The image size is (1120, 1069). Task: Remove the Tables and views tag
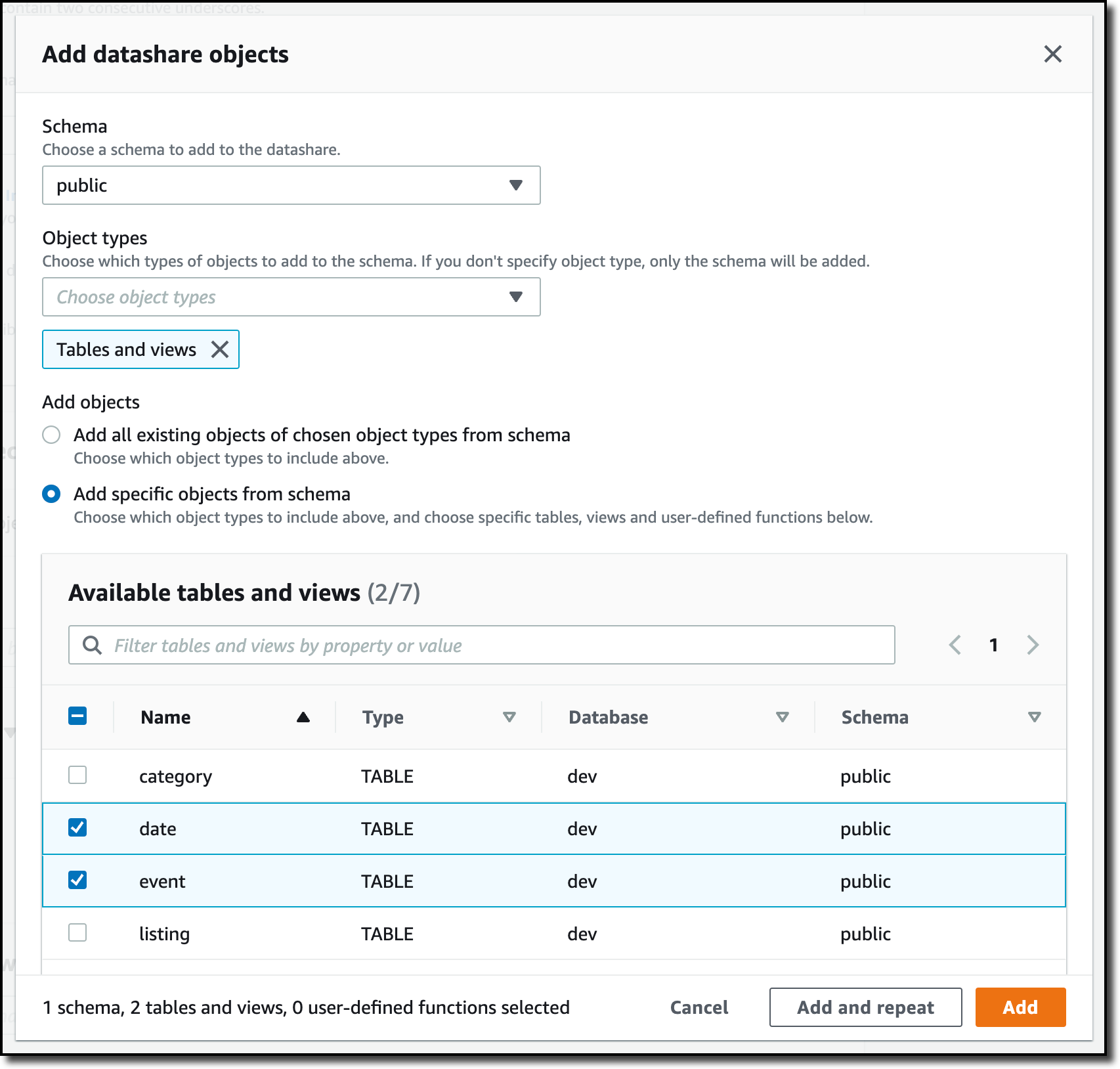click(x=220, y=349)
